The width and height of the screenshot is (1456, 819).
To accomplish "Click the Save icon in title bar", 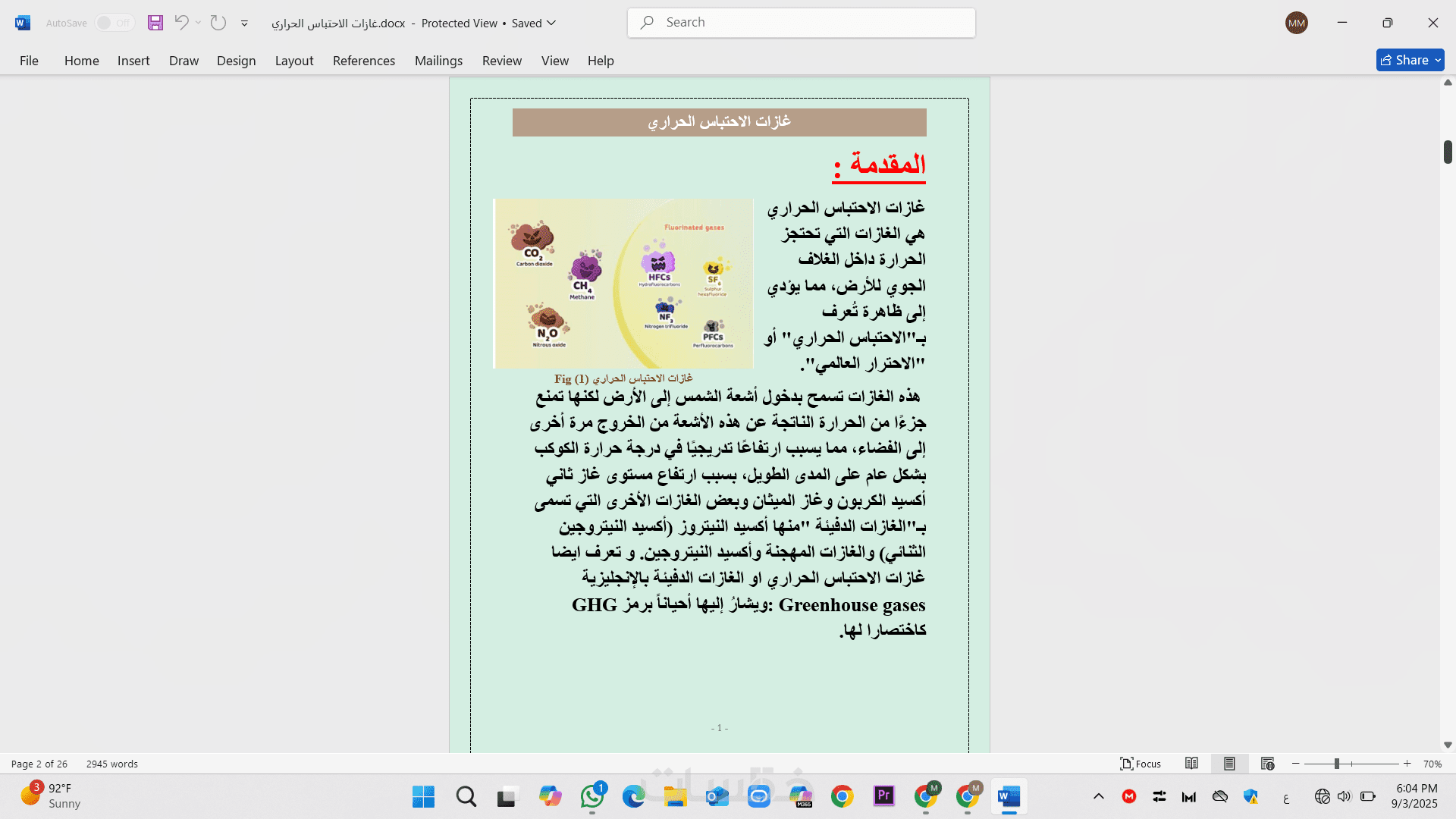I will [x=155, y=23].
